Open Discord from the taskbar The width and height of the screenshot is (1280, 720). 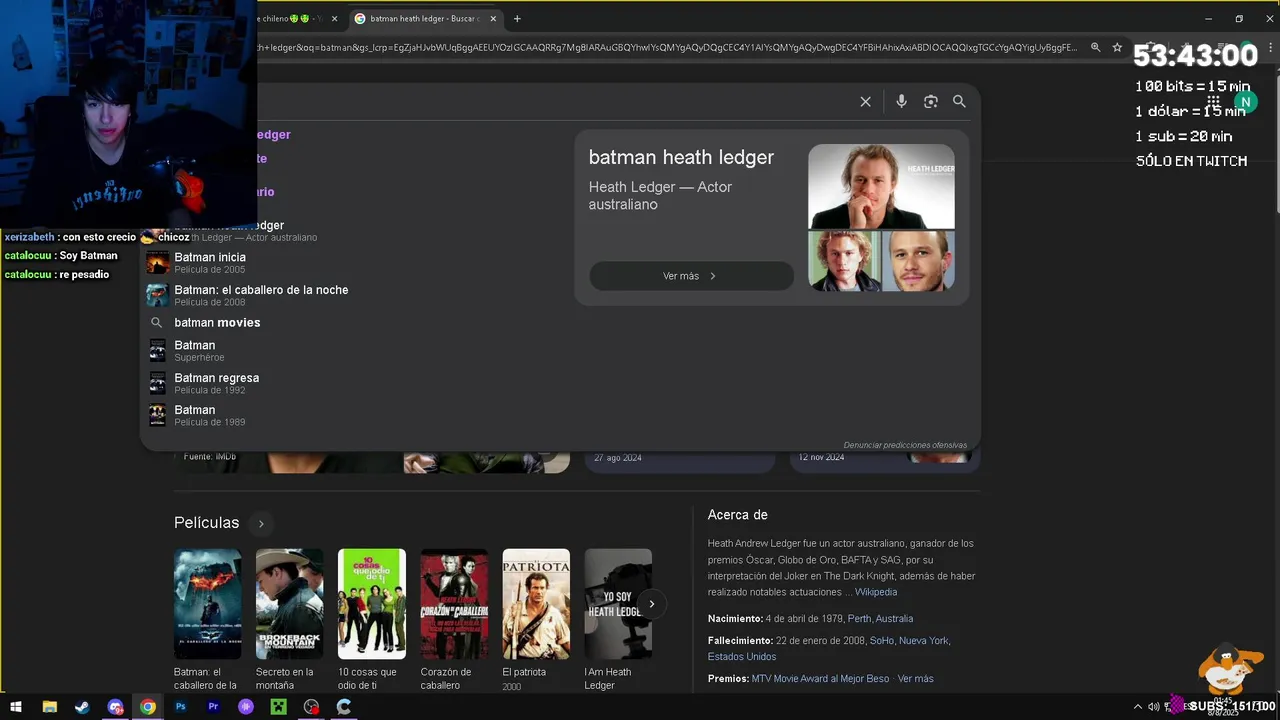tap(115, 707)
